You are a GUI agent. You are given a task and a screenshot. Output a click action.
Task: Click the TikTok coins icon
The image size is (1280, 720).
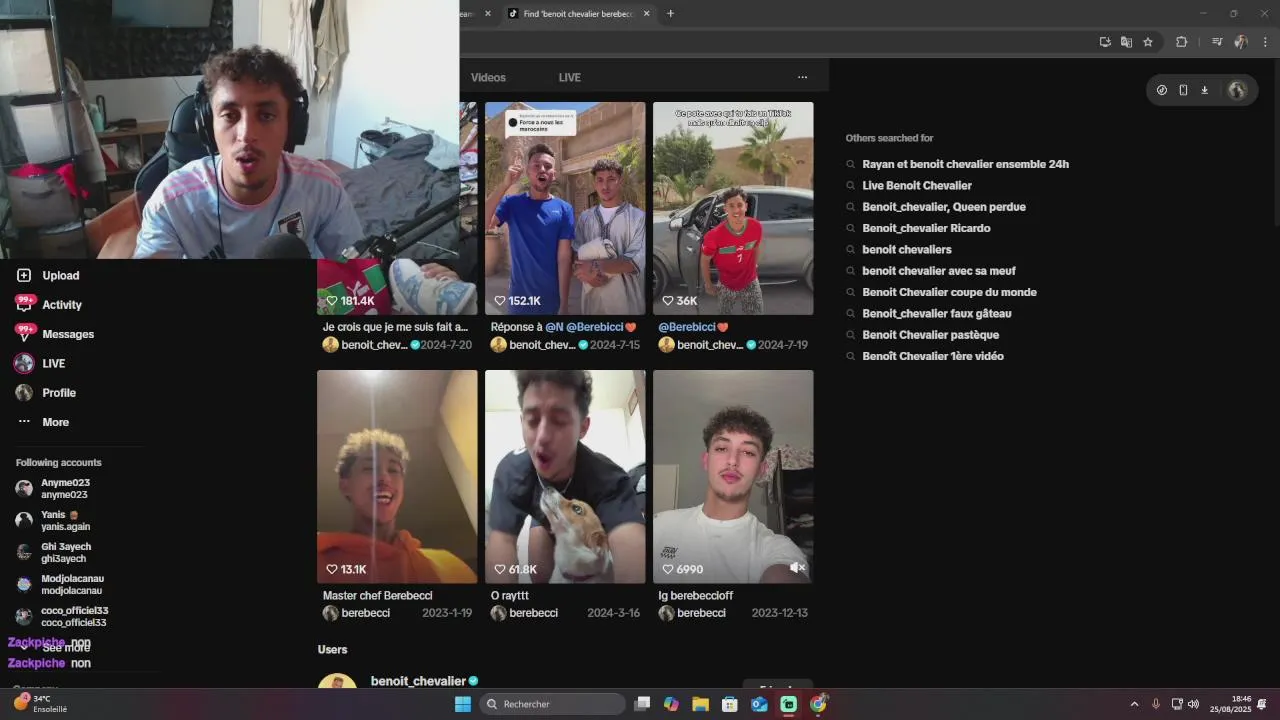(x=1162, y=90)
